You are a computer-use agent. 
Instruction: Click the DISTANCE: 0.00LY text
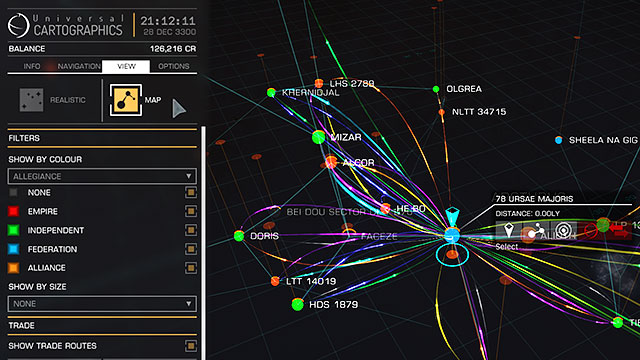527,213
